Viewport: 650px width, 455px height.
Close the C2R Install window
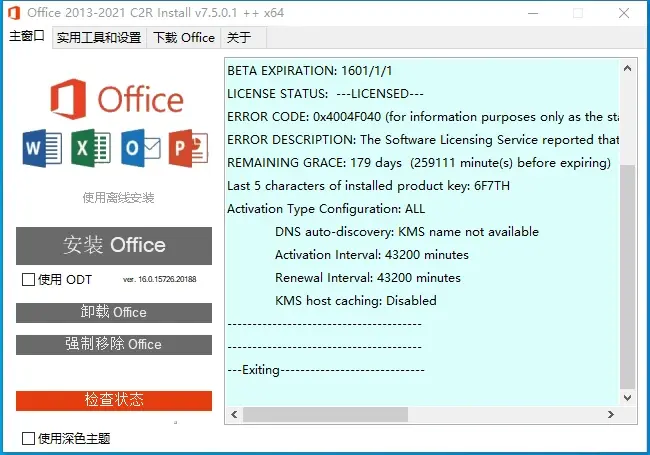(x=624, y=13)
